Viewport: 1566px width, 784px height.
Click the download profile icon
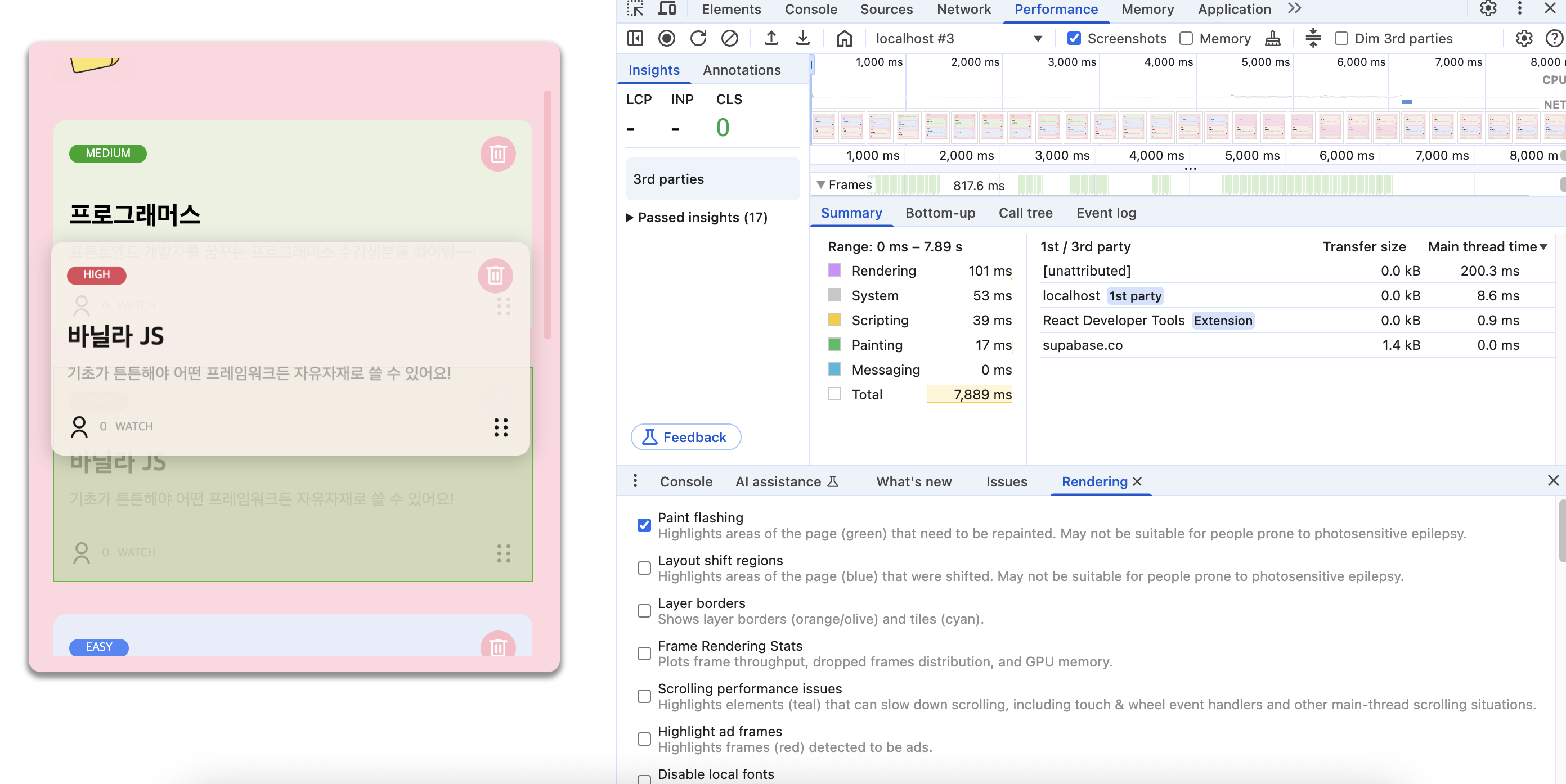click(x=802, y=38)
